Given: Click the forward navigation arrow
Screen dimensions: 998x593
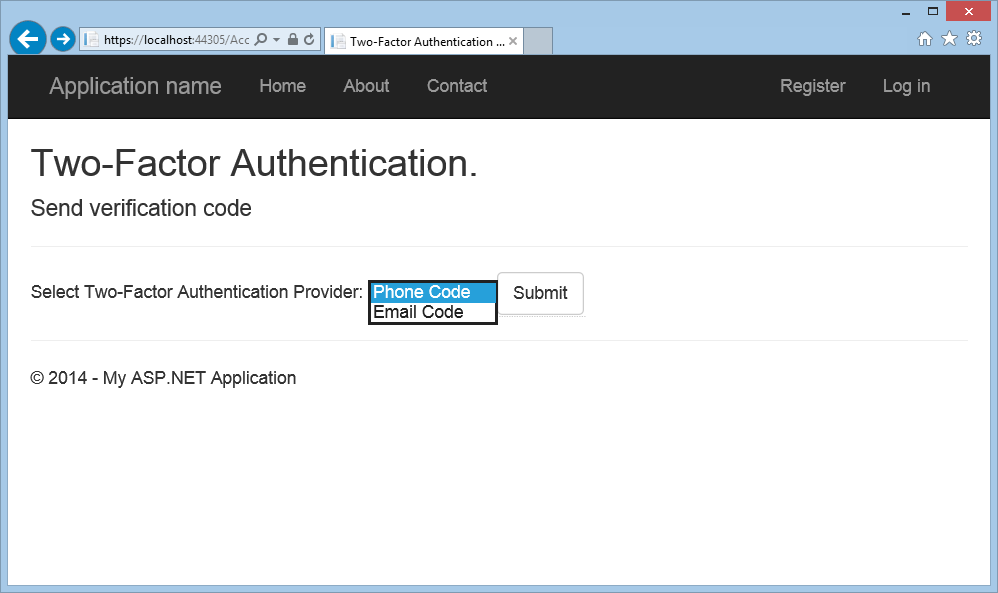Looking at the screenshot, I should [x=62, y=38].
